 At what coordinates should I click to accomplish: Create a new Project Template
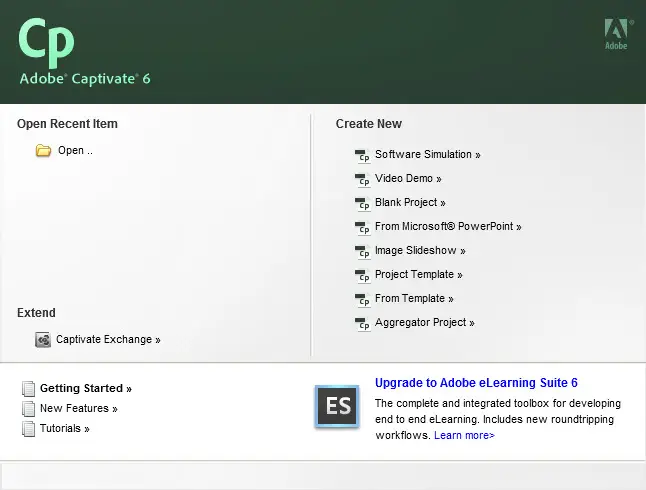click(x=419, y=274)
